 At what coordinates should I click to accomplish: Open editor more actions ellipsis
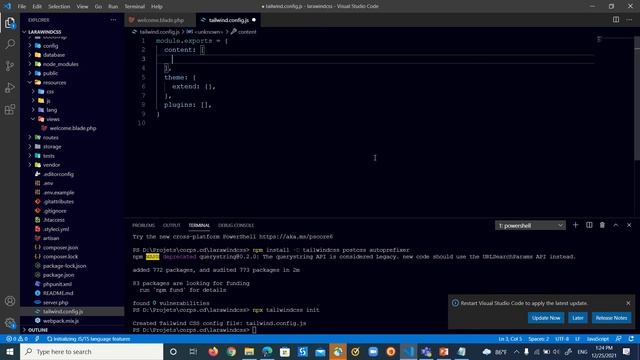(x=629, y=20)
